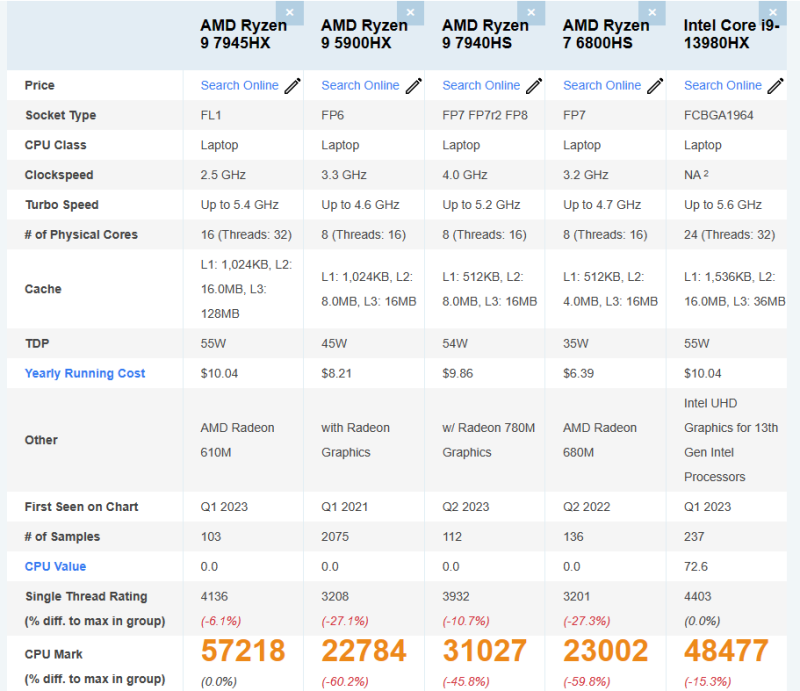Click the -27.3% single thread difference
The height and width of the screenshot is (691, 800).
(587, 621)
